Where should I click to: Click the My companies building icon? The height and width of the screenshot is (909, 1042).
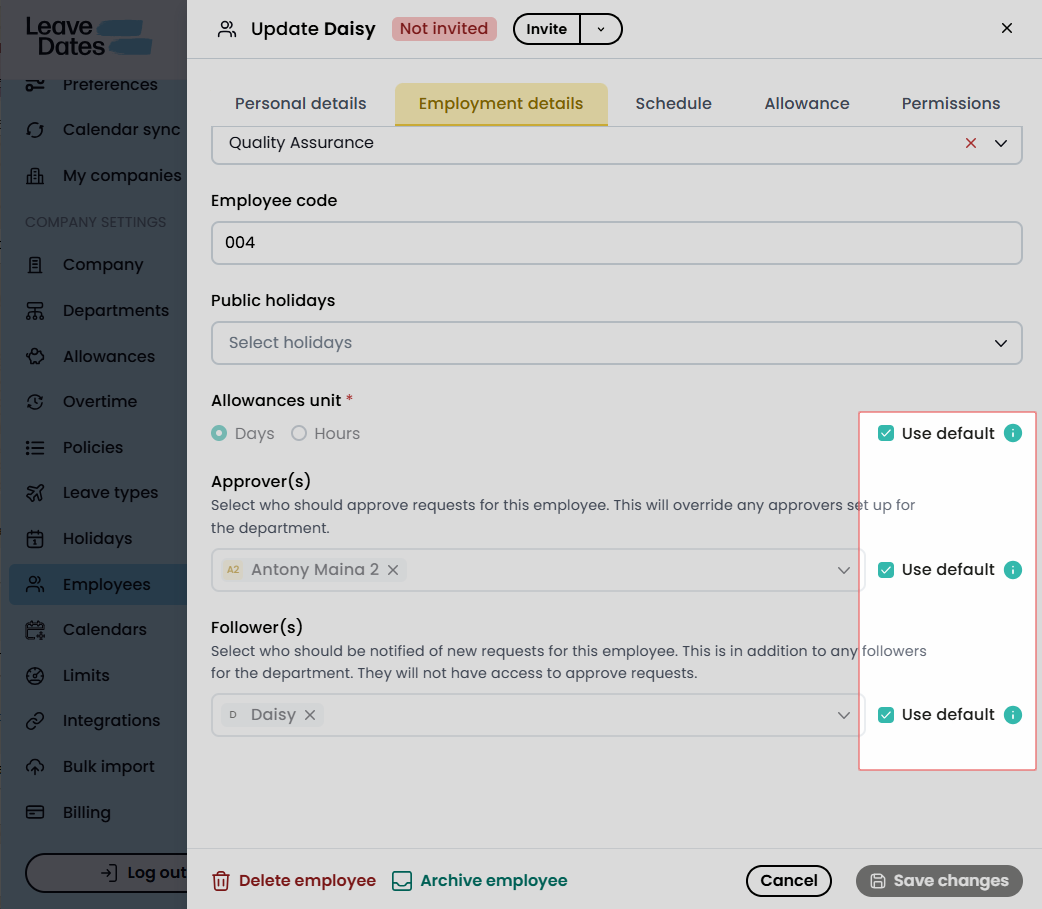click(35, 176)
